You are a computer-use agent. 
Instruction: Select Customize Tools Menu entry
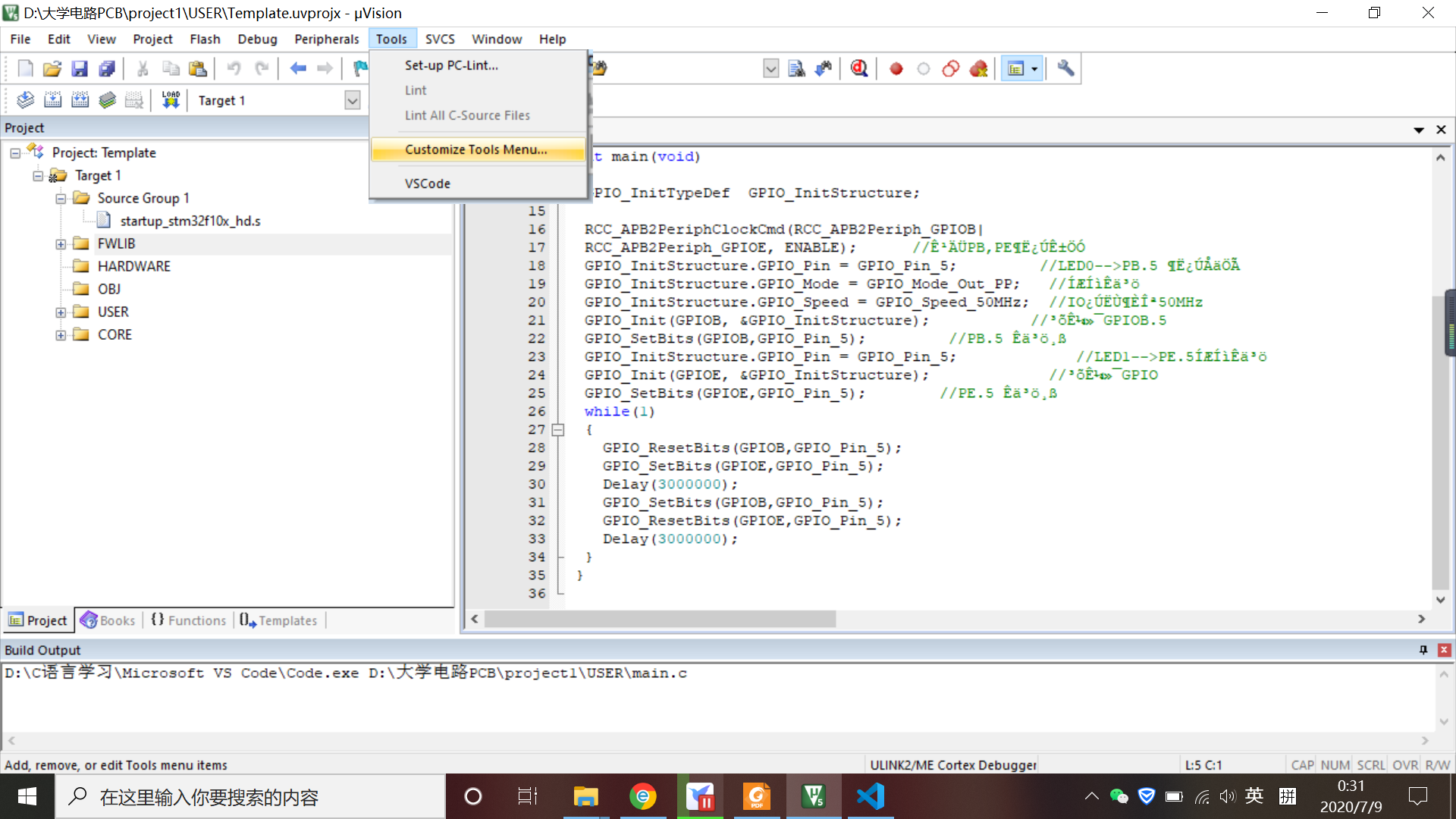475,149
